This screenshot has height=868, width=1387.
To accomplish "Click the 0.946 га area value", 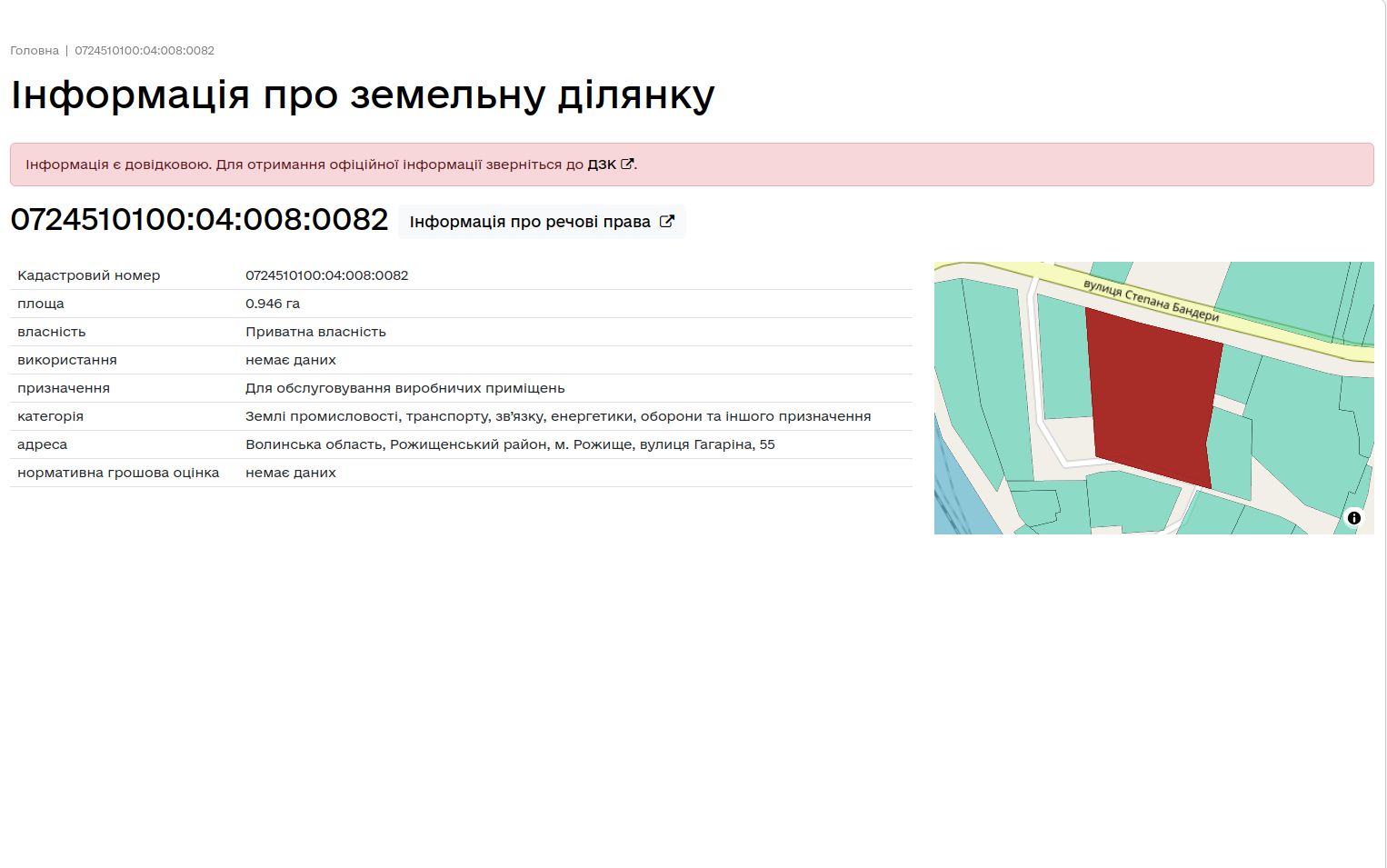I will (272, 304).
